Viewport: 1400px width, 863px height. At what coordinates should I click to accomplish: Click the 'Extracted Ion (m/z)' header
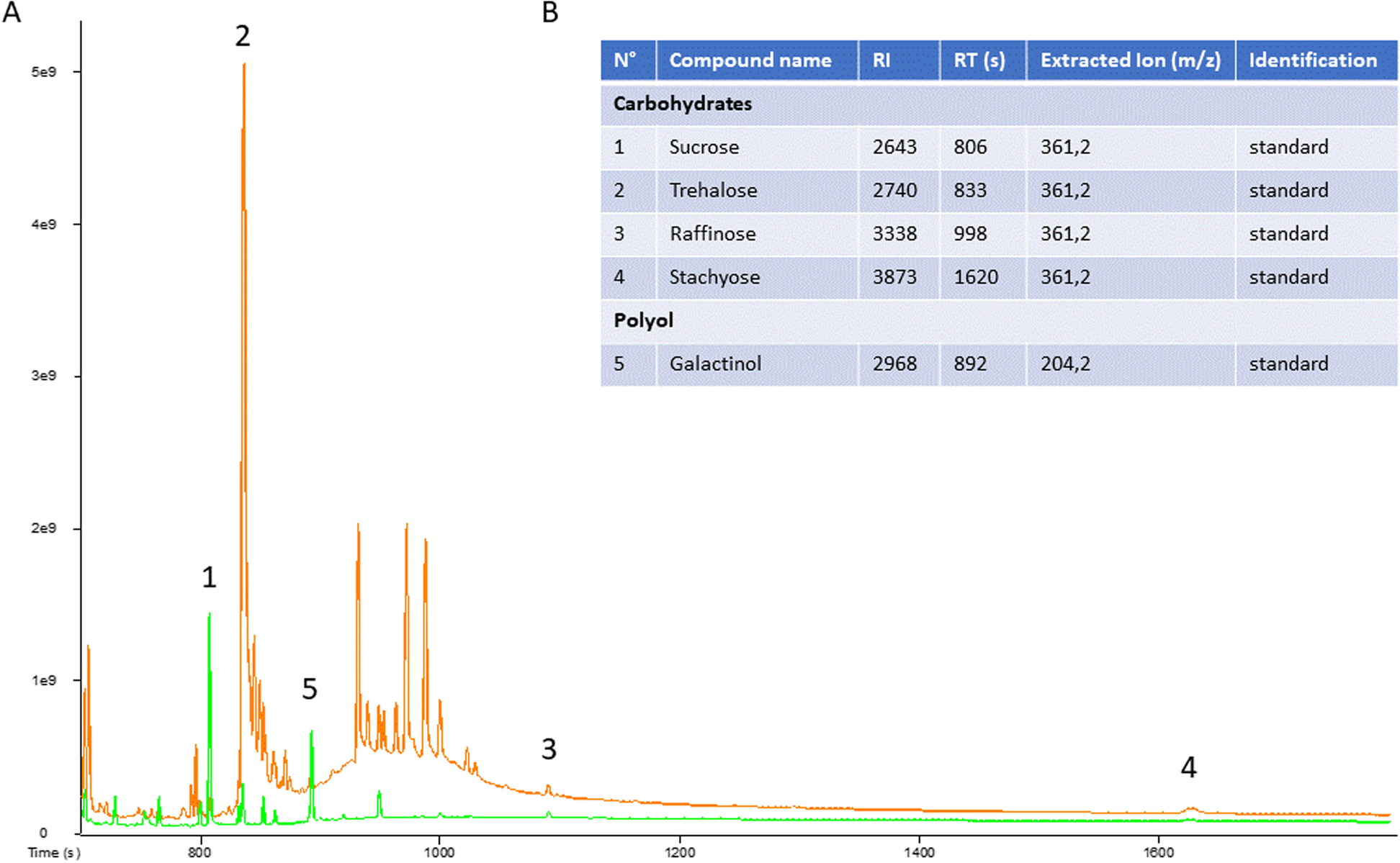(1130, 60)
